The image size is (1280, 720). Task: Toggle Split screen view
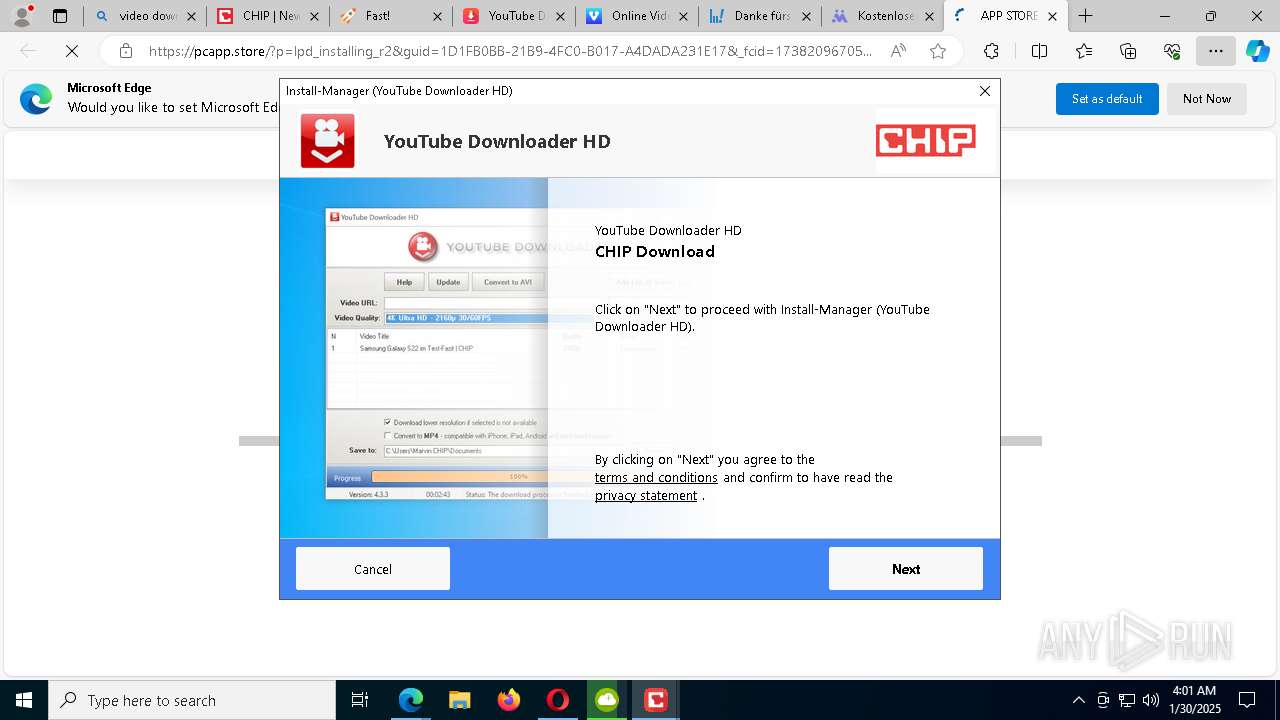(x=1039, y=51)
